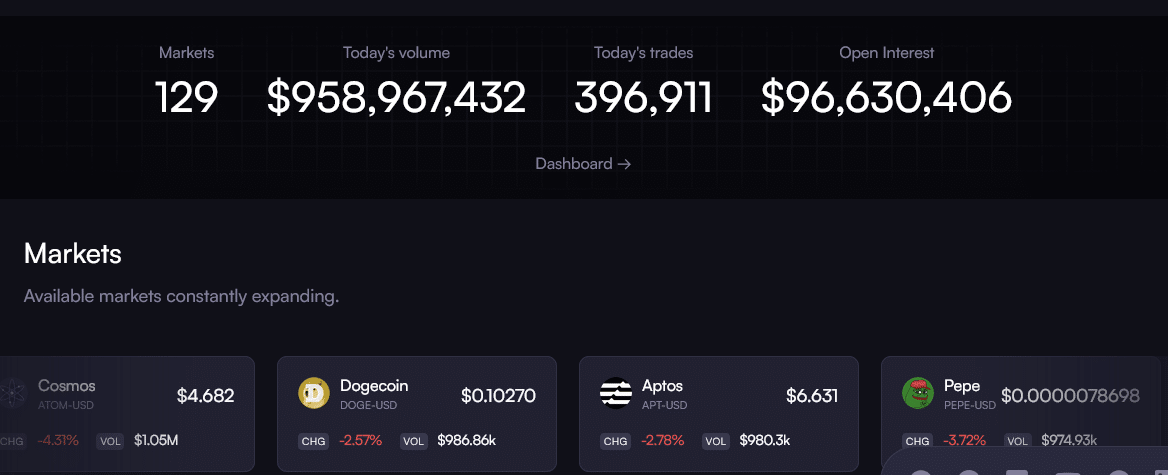The image size is (1168, 475).
Task: Click Aptos price $6.631
Action: point(812,396)
